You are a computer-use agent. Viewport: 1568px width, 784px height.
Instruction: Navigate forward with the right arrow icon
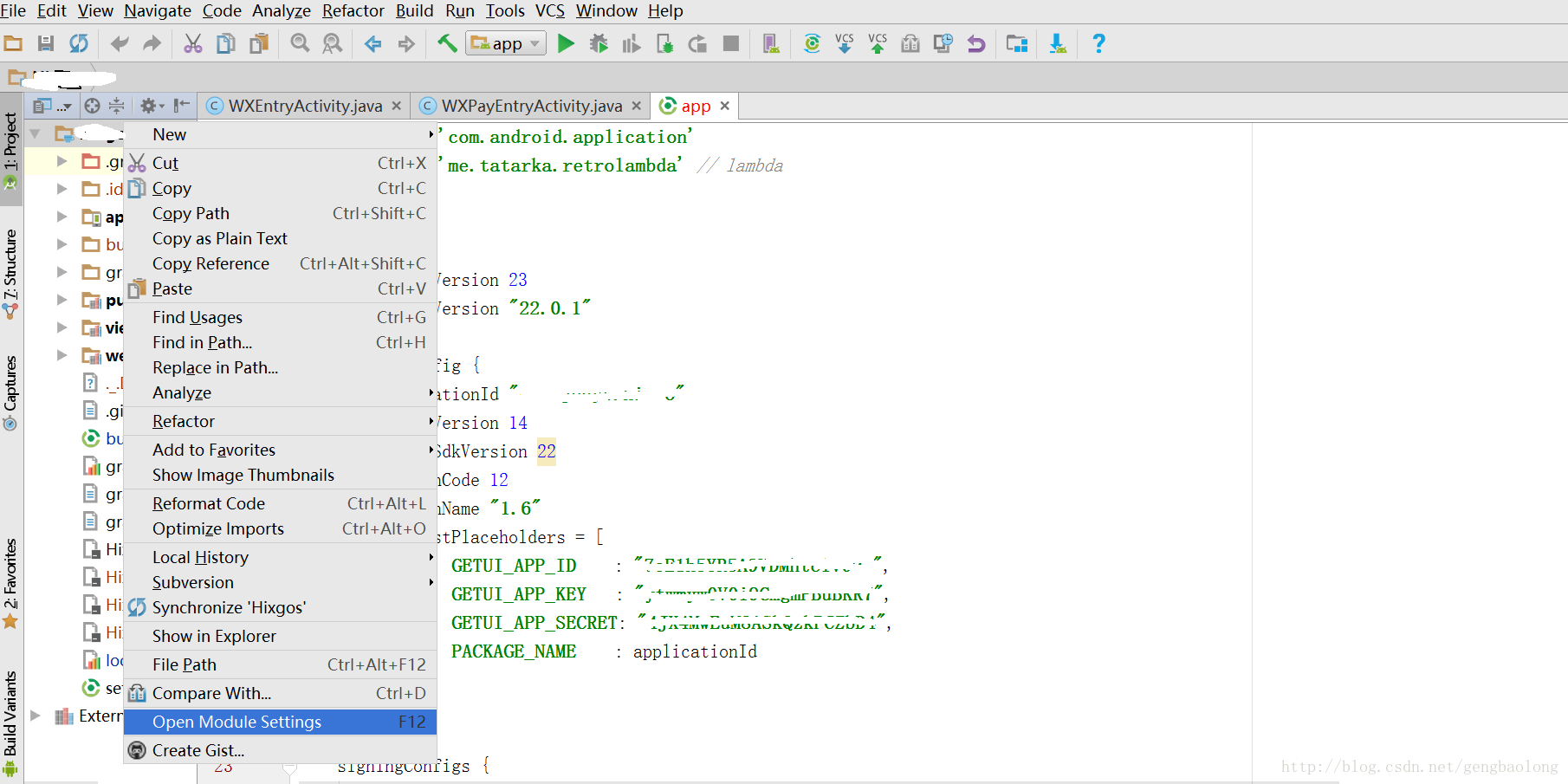pyautogui.click(x=405, y=43)
